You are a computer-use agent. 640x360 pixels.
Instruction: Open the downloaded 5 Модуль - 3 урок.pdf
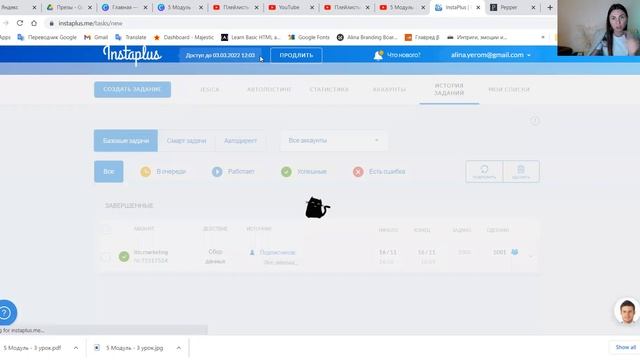32,348
